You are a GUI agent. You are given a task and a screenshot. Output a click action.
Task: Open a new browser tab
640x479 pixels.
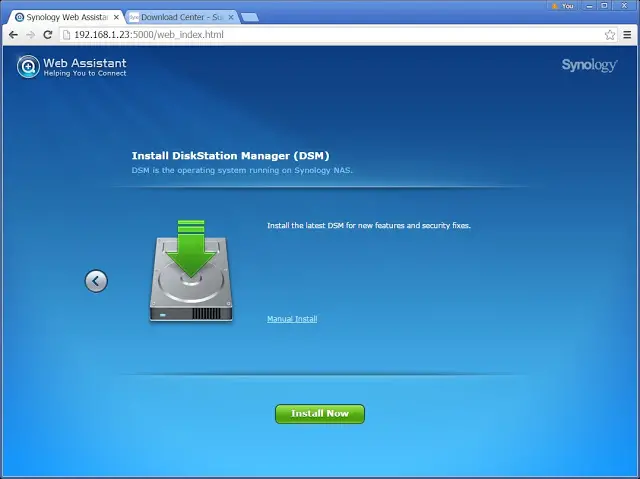tap(249, 17)
